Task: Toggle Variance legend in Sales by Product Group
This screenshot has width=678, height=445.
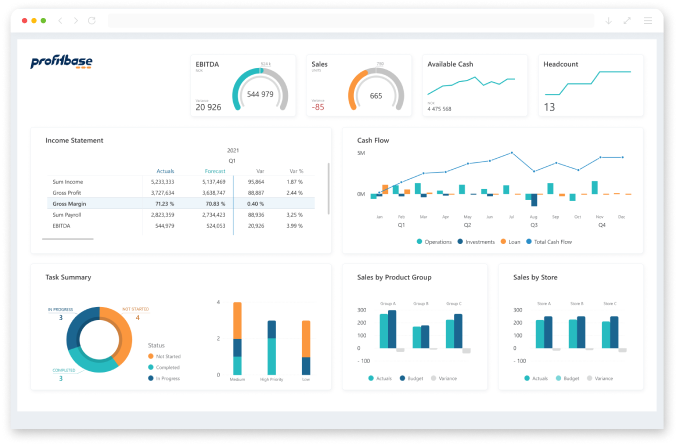Action: click(444, 378)
